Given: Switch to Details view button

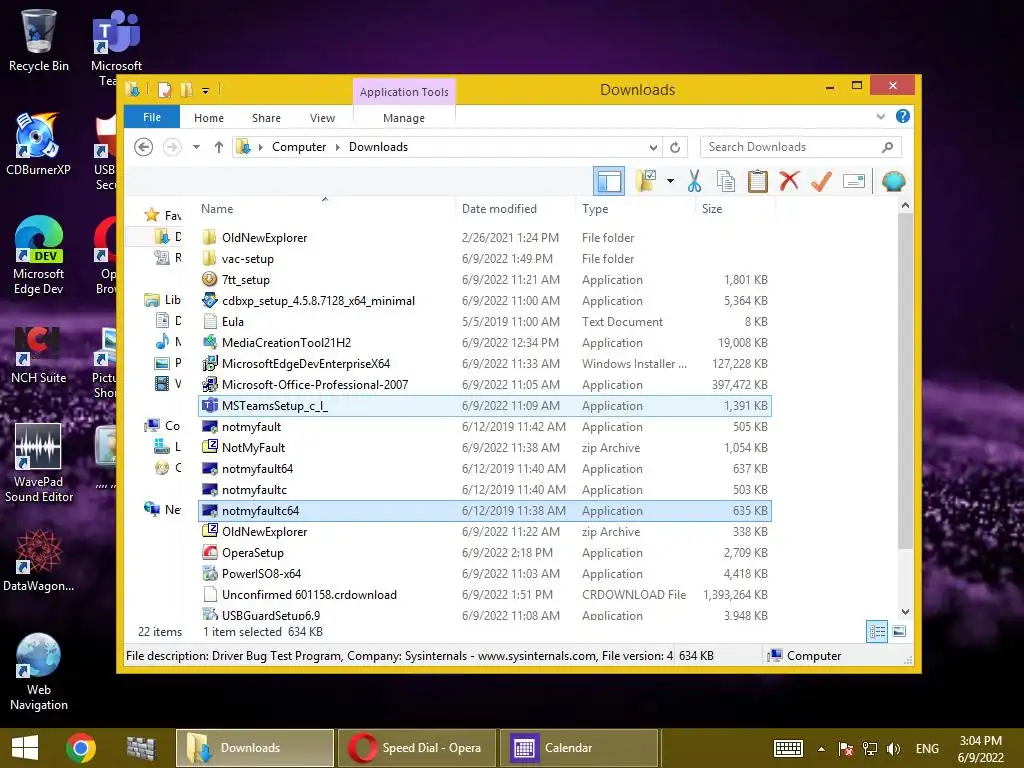Looking at the screenshot, I should 876,632.
